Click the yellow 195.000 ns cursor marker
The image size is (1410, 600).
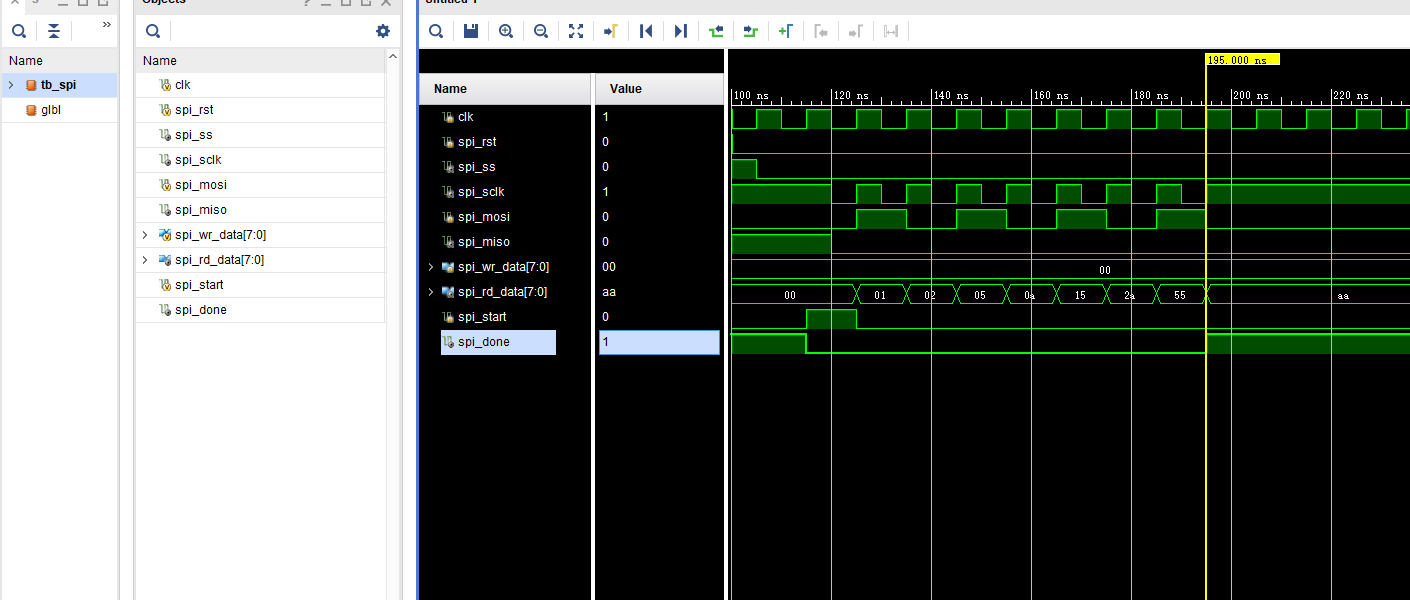click(x=1241, y=60)
